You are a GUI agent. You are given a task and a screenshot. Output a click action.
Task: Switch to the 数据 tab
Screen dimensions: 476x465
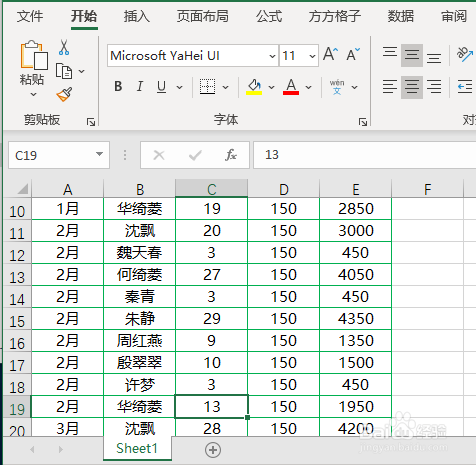(401, 16)
